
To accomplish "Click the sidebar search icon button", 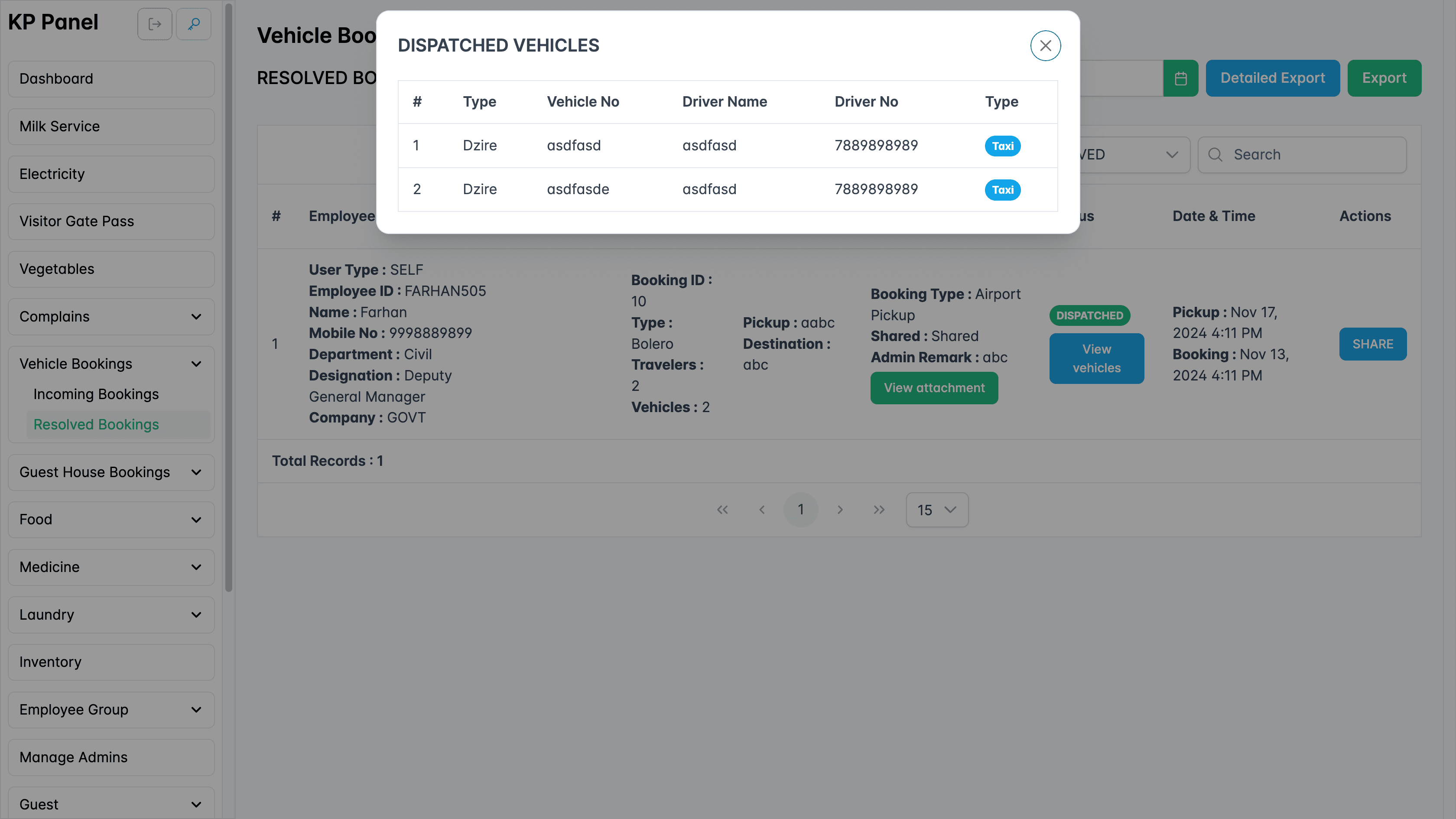I will click(x=193, y=24).
